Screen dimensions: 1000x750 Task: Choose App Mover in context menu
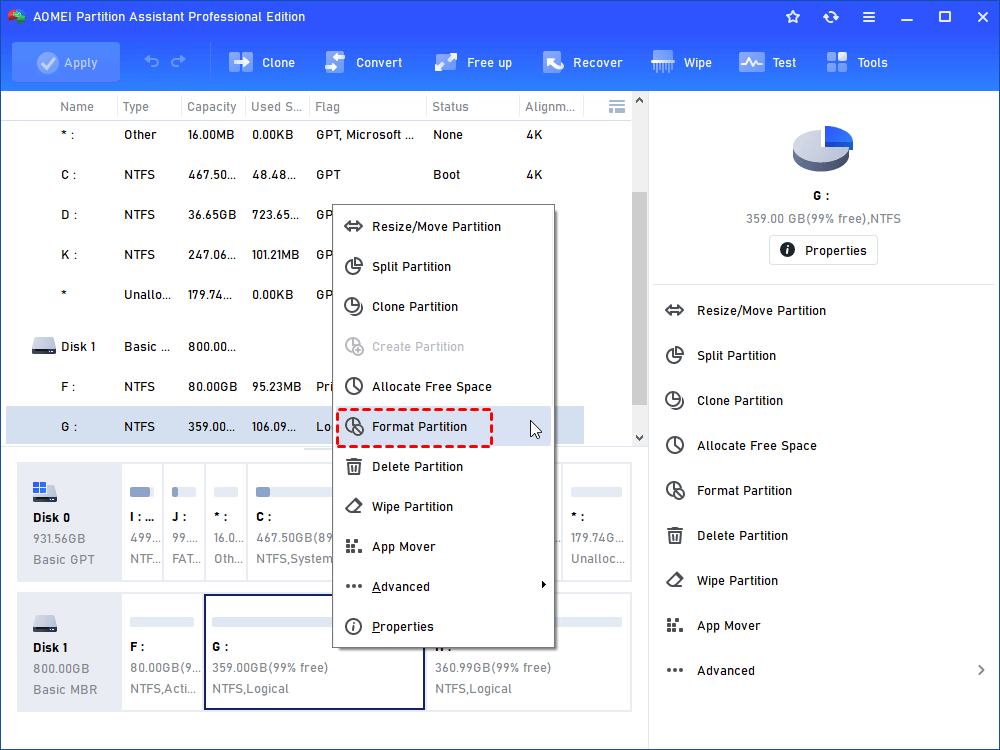(444, 547)
